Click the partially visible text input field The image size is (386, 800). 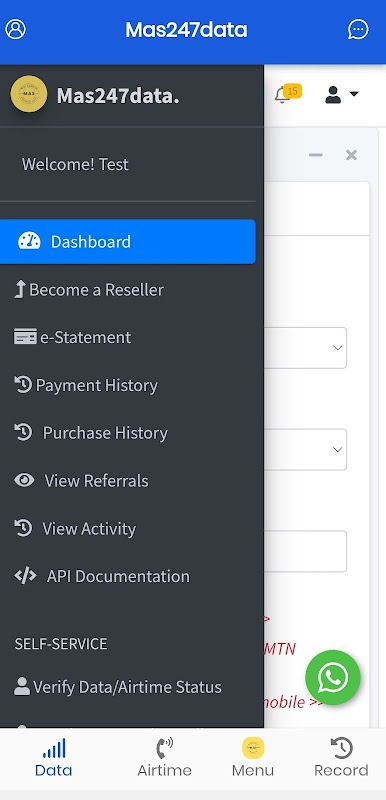coord(305,551)
